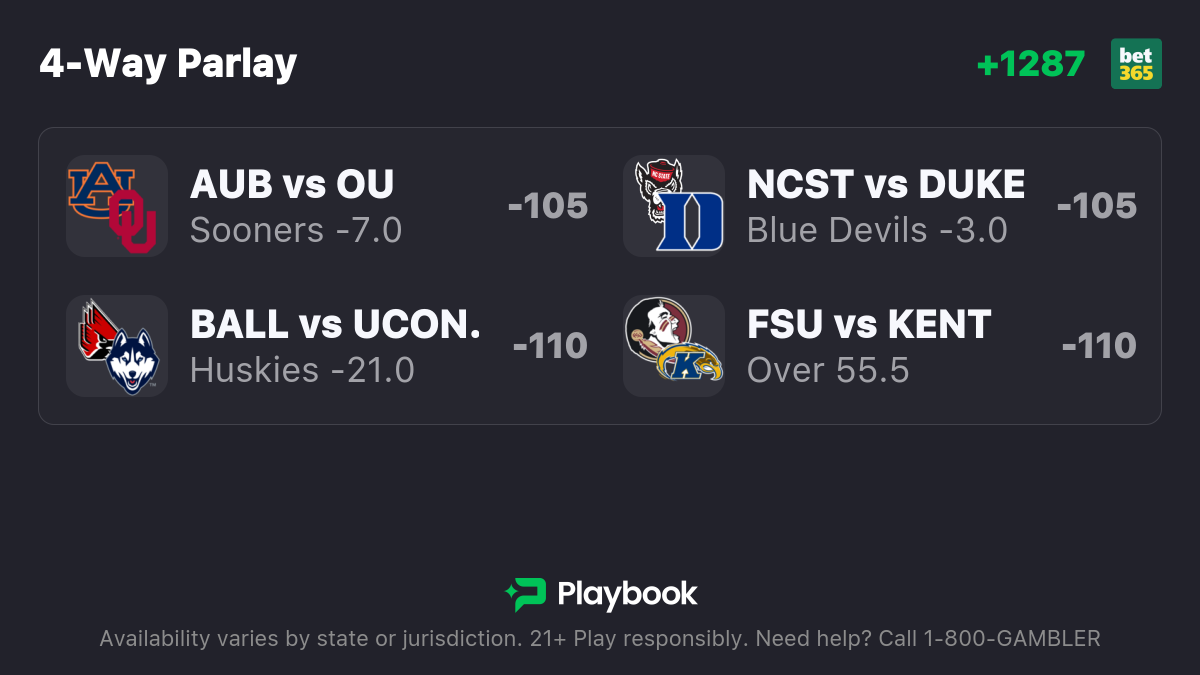The image size is (1200, 675).
Task: Open the BALL vs UCON. matchup
Action: click(336, 324)
